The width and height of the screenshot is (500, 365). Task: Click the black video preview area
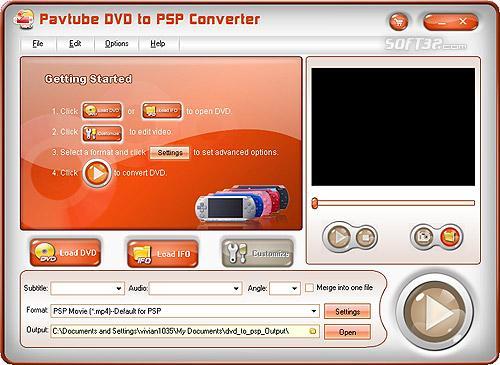[393, 127]
